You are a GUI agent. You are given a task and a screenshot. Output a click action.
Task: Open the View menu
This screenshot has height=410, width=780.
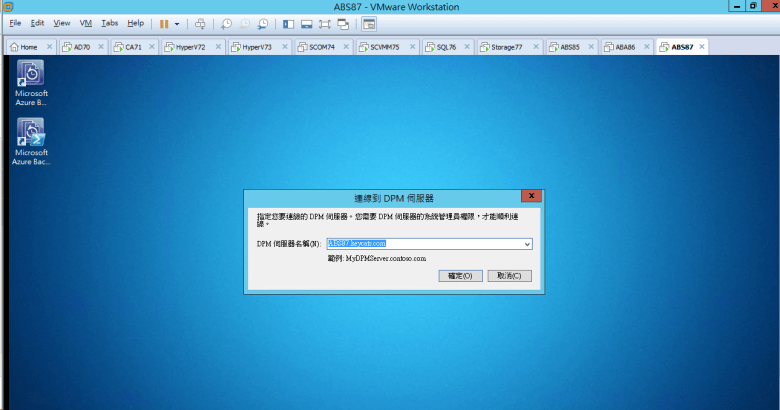pos(62,22)
